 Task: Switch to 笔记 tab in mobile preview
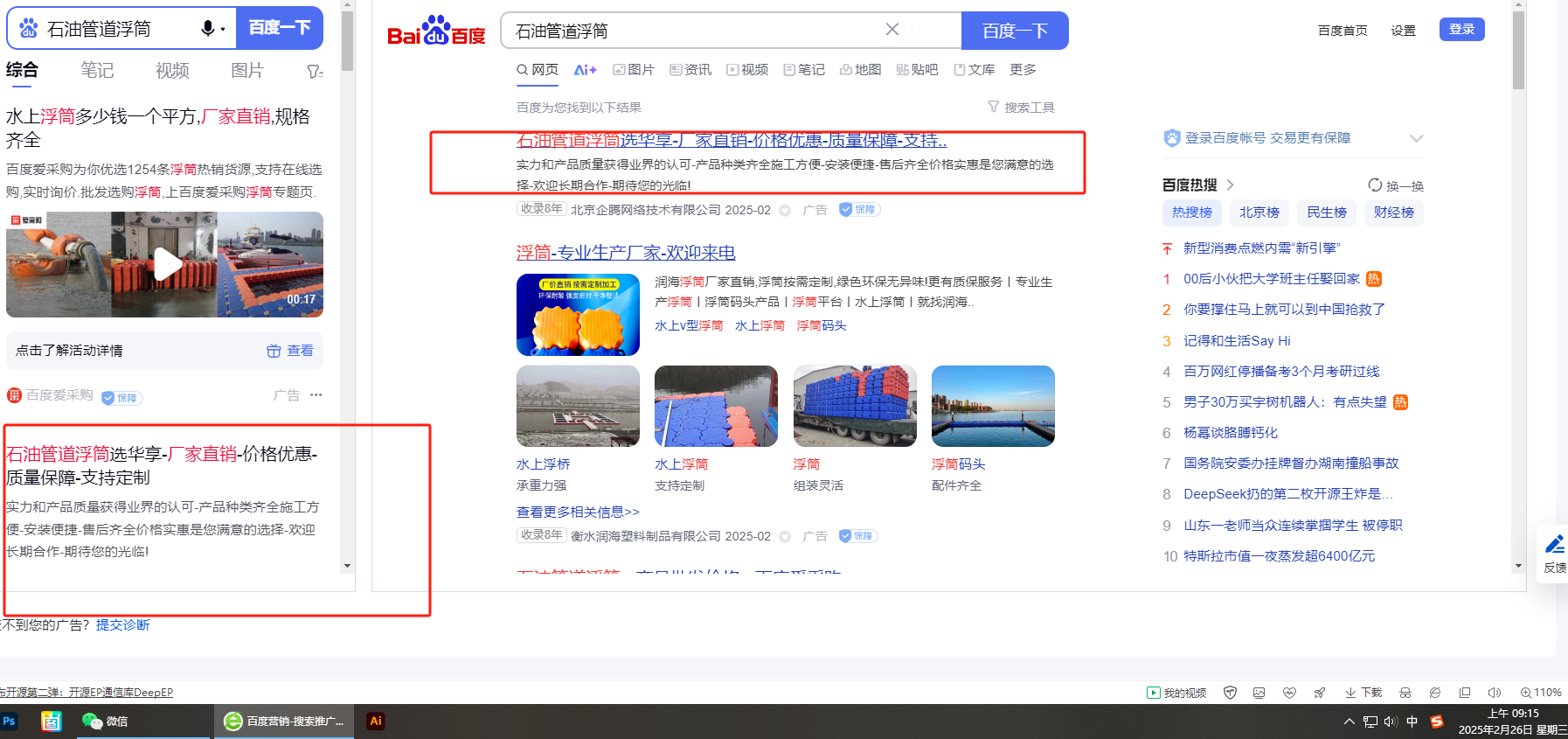pos(97,71)
